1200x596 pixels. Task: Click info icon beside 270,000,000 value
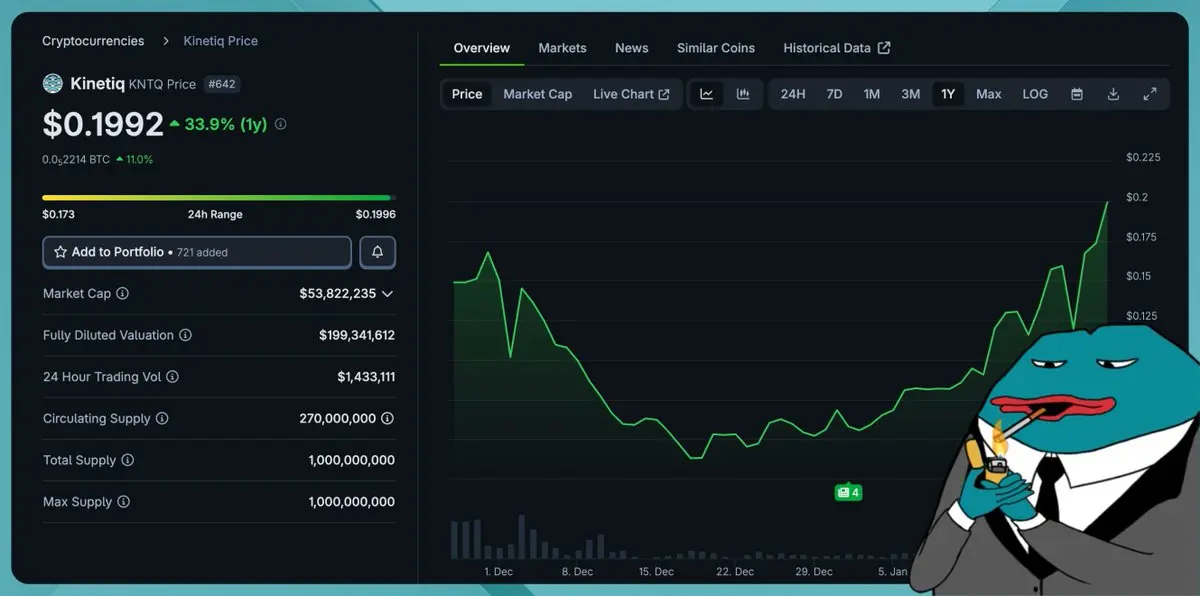[388, 418]
